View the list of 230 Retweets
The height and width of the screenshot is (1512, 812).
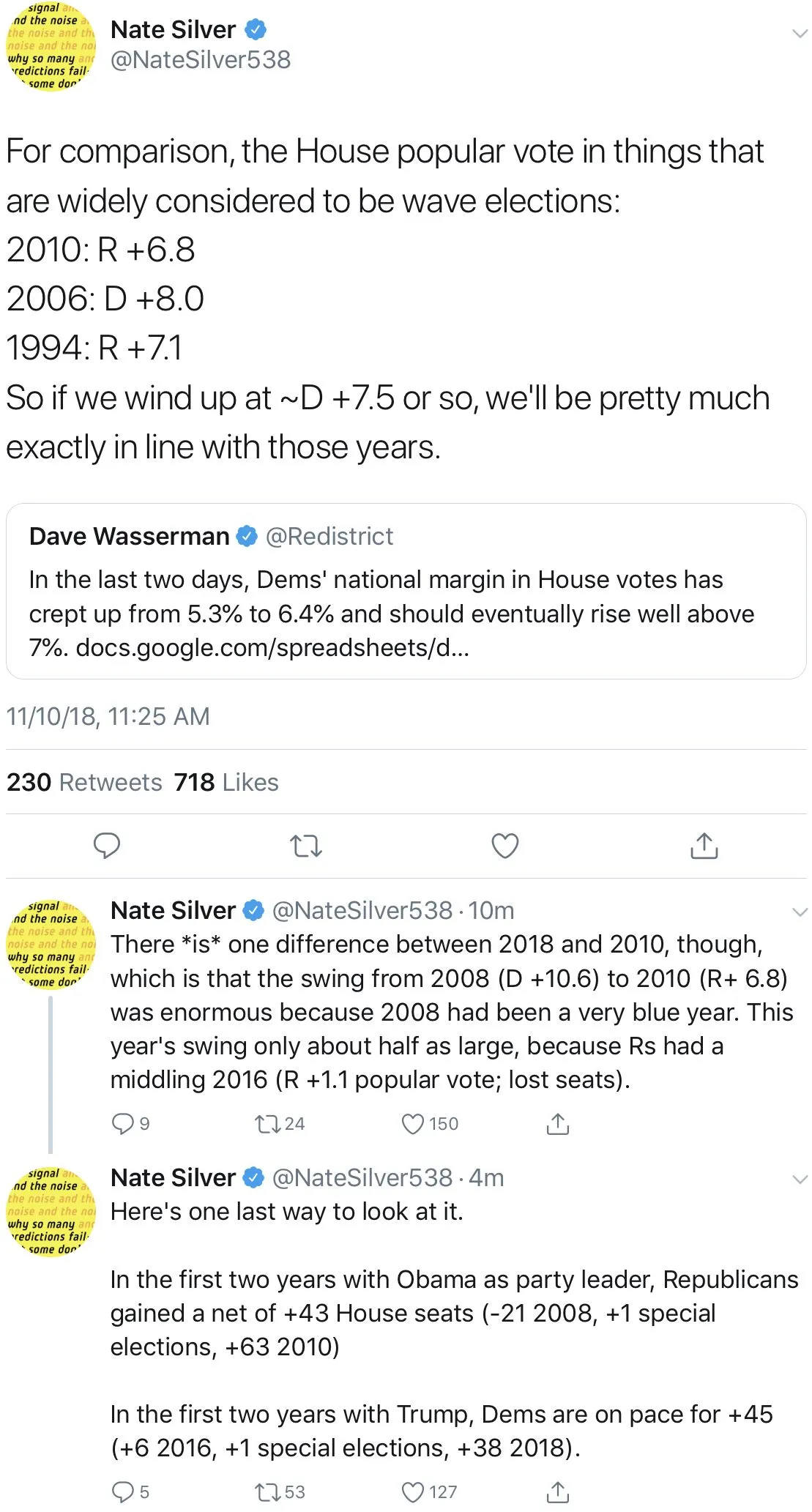click(85, 782)
